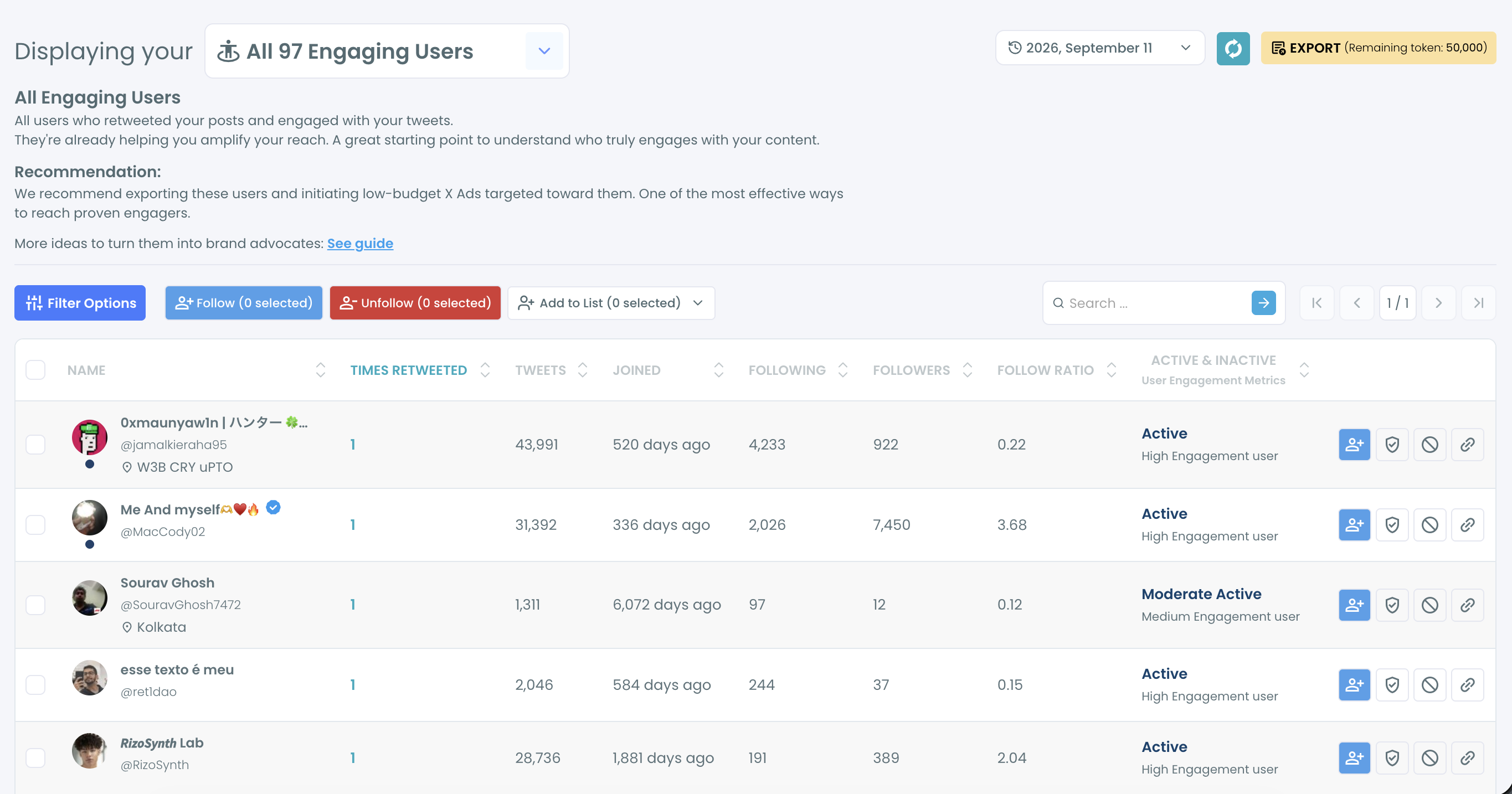Open link icon in Sourav Ghosh row

click(x=1467, y=605)
